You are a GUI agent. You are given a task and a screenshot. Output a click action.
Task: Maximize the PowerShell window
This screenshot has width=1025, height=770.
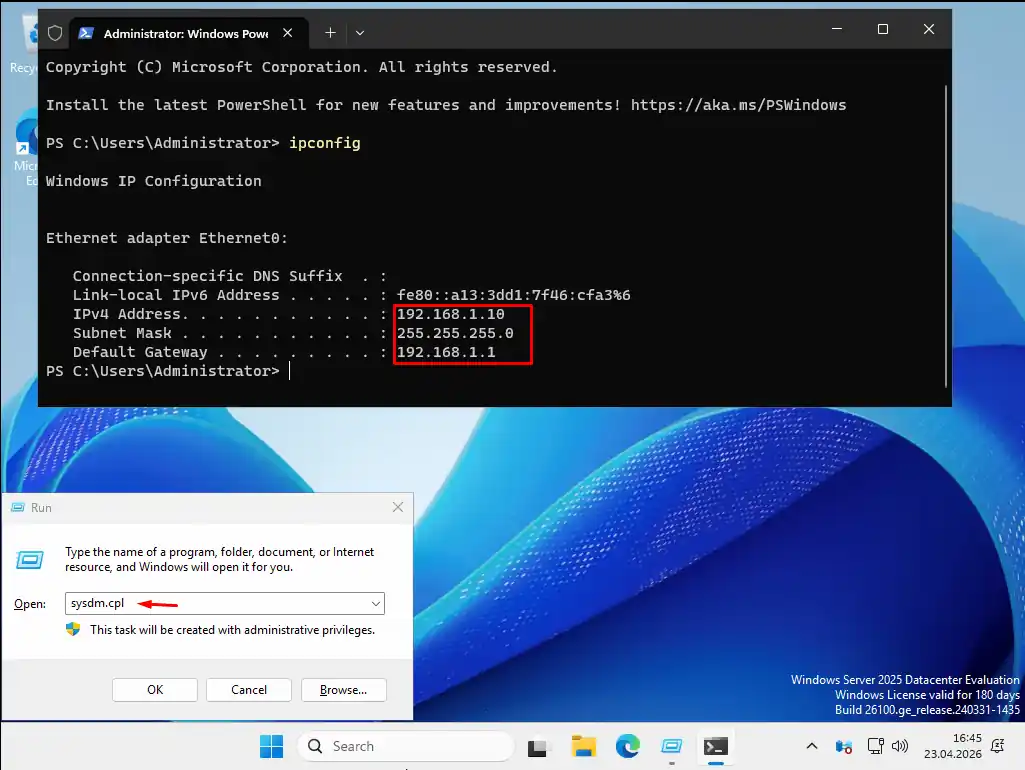click(x=882, y=29)
